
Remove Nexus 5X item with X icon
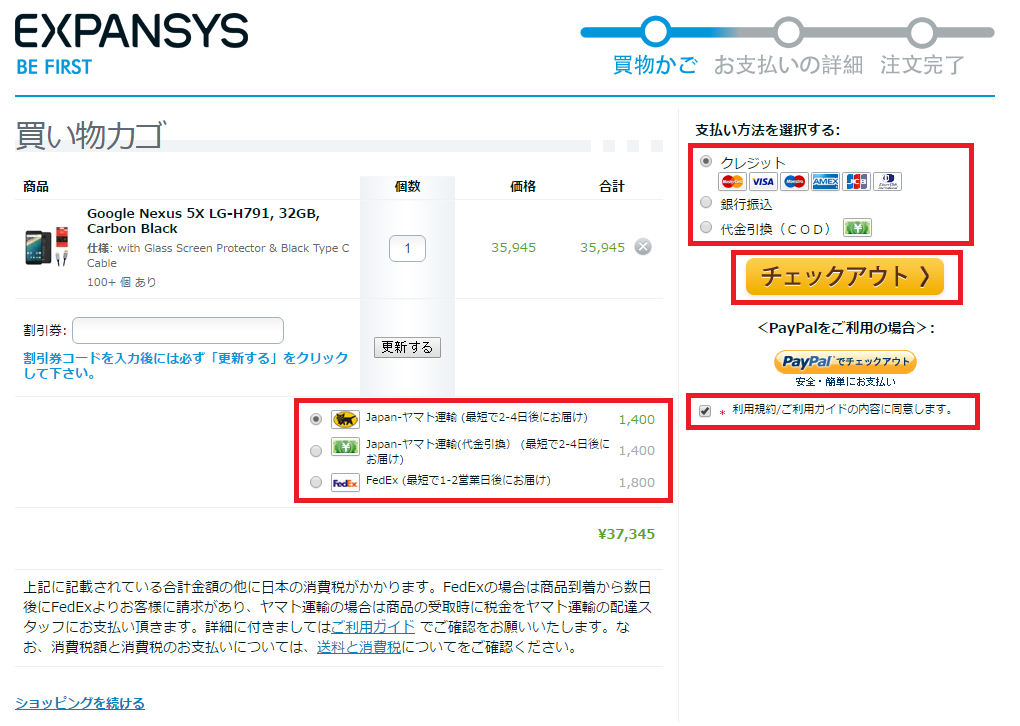coord(643,247)
